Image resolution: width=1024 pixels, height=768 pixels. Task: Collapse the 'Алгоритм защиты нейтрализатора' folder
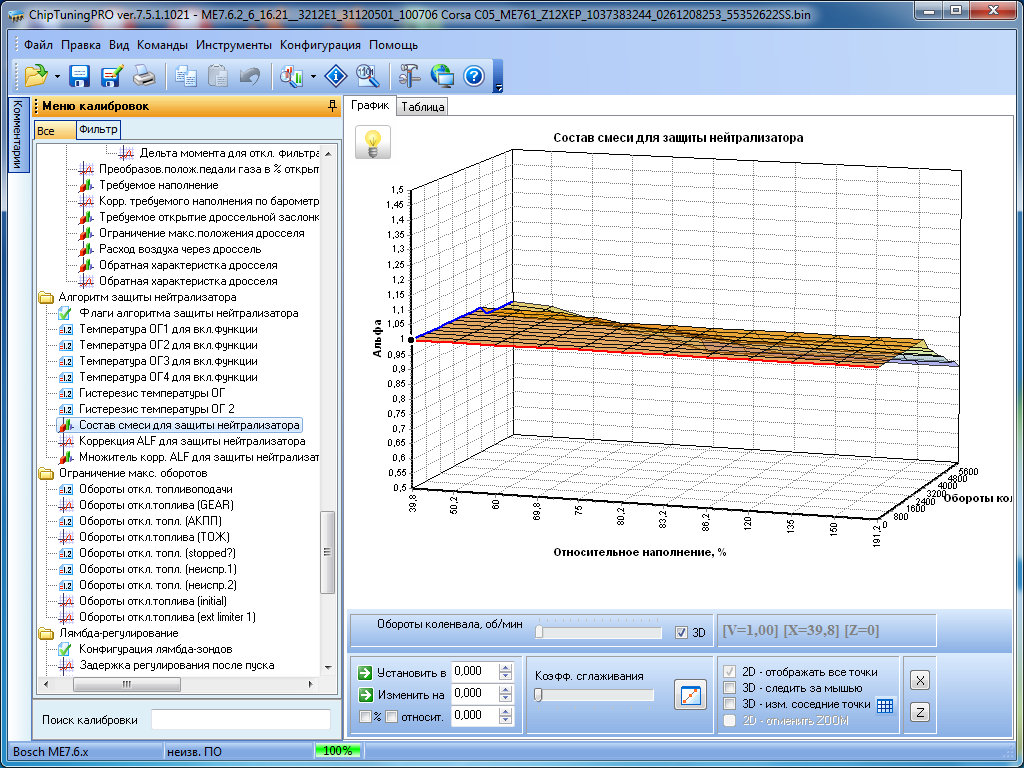(45, 297)
